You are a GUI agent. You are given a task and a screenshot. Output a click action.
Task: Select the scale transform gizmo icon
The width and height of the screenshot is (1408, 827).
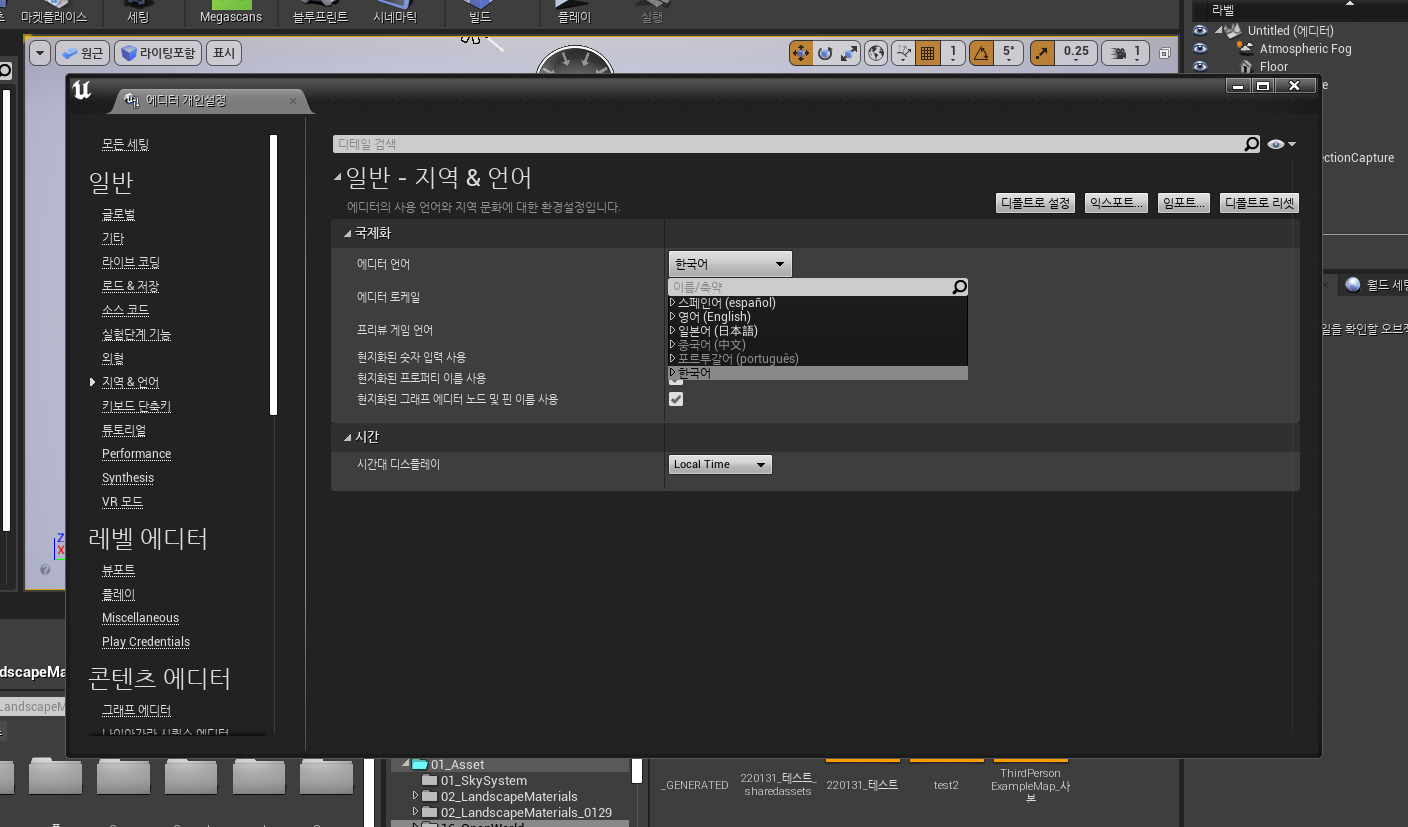click(849, 53)
